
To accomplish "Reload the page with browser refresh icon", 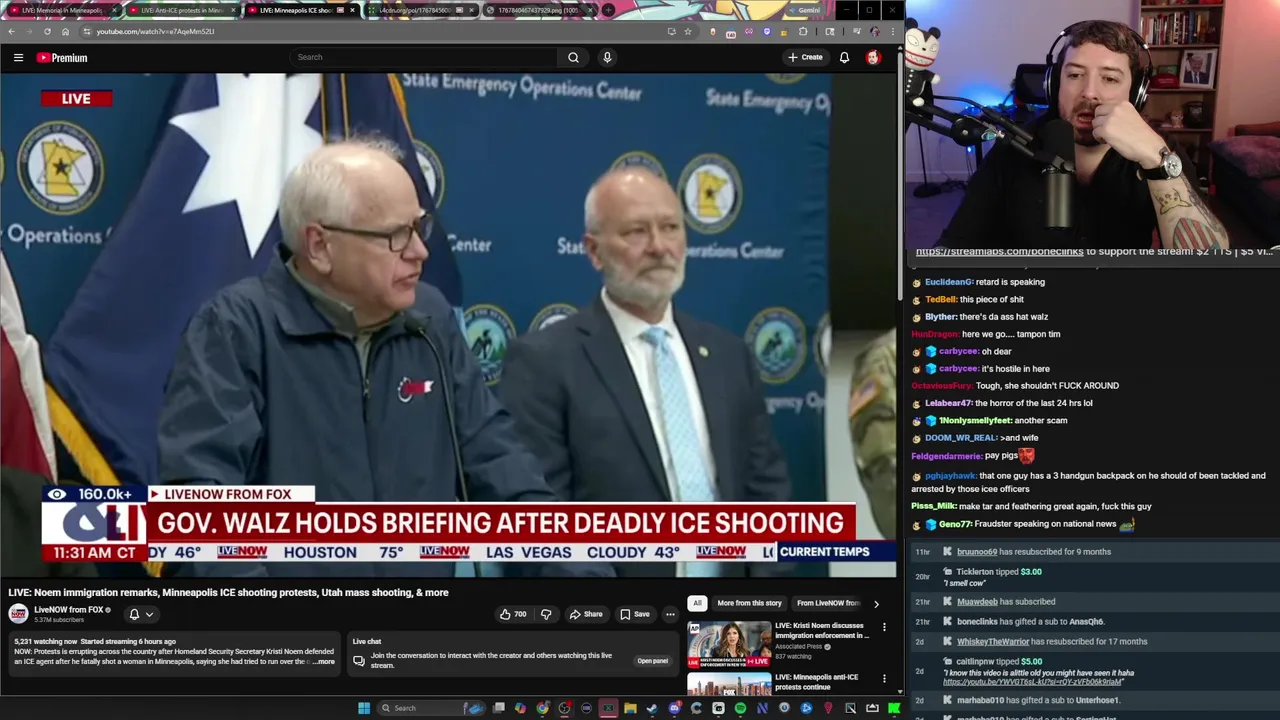I will tap(47, 31).
